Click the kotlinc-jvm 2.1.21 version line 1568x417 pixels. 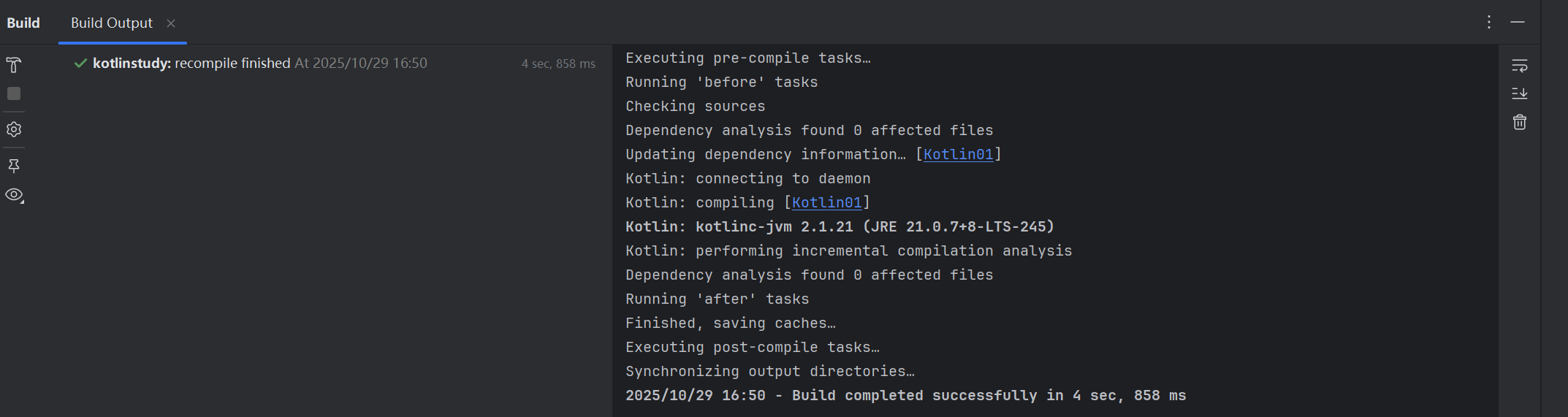pos(840,226)
